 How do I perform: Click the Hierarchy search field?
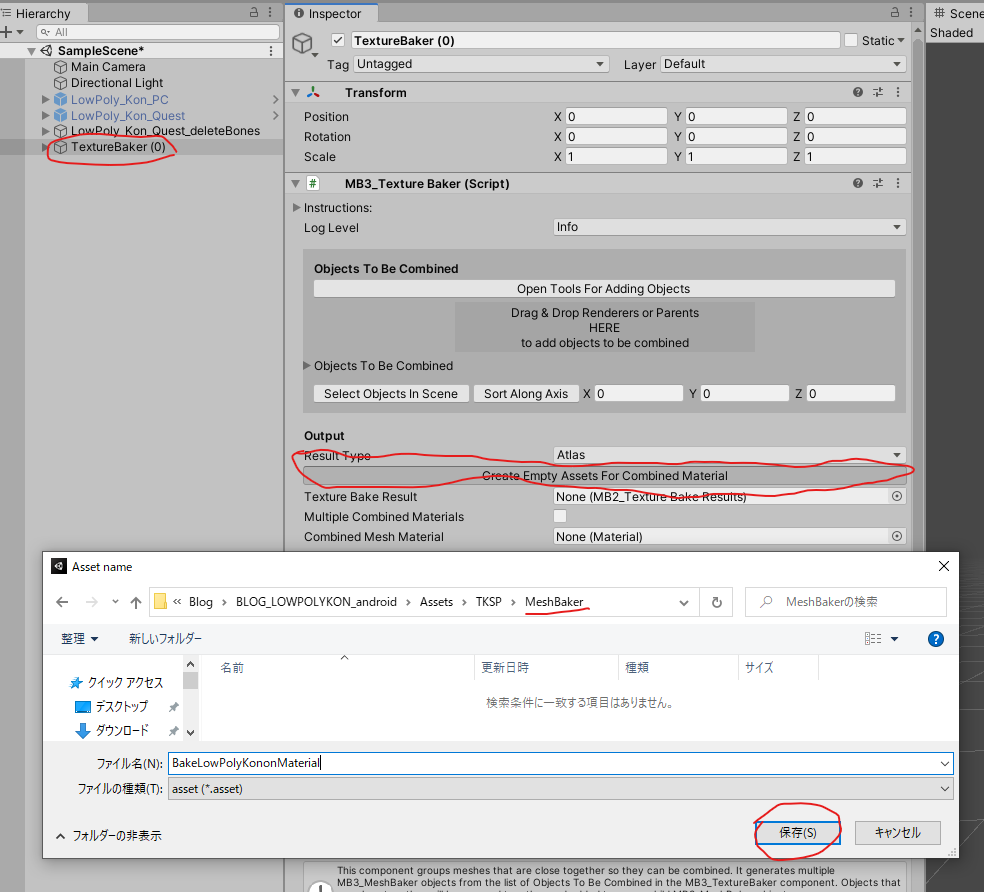pos(158,32)
